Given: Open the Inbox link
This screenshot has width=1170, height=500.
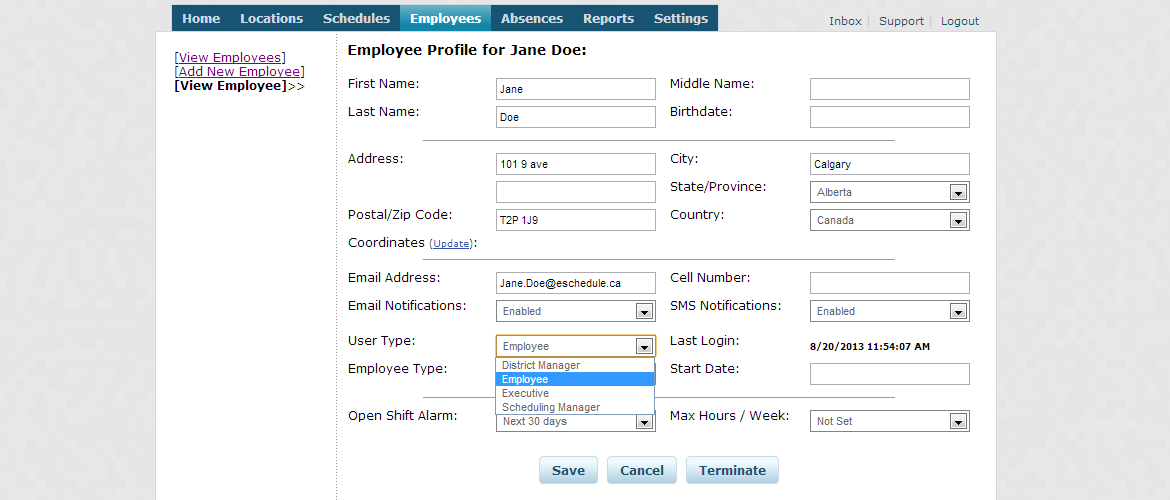Looking at the screenshot, I should point(845,21).
